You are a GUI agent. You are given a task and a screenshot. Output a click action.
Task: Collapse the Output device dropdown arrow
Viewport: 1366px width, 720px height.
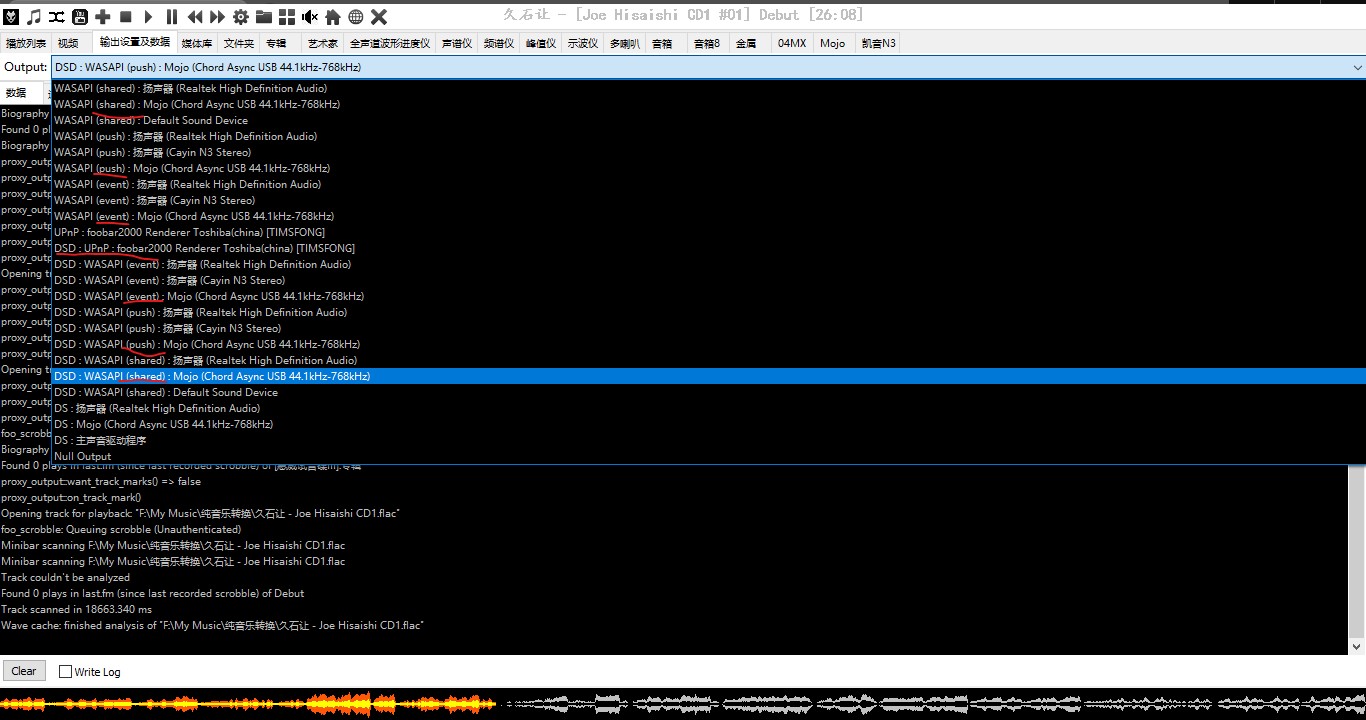[x=1357, y=68]
